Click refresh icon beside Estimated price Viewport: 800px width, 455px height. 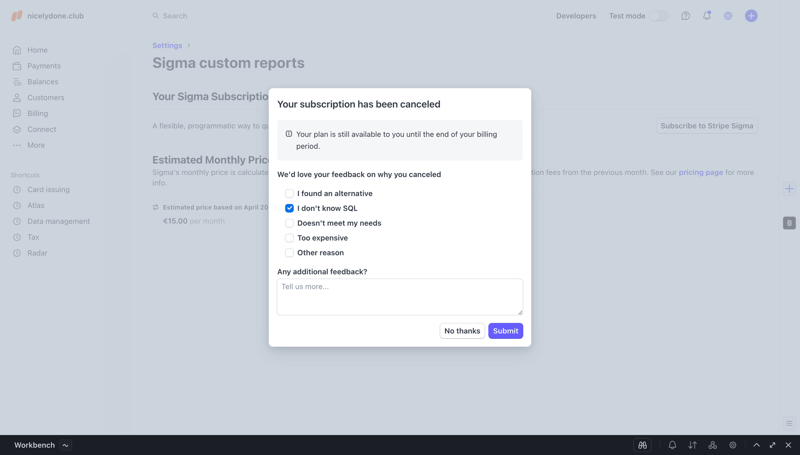coord(156,207)
